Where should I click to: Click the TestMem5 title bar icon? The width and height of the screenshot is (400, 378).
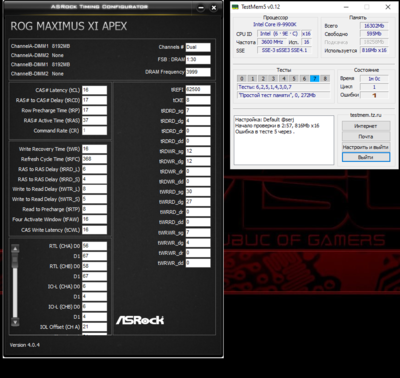click(x=236, y=7)
